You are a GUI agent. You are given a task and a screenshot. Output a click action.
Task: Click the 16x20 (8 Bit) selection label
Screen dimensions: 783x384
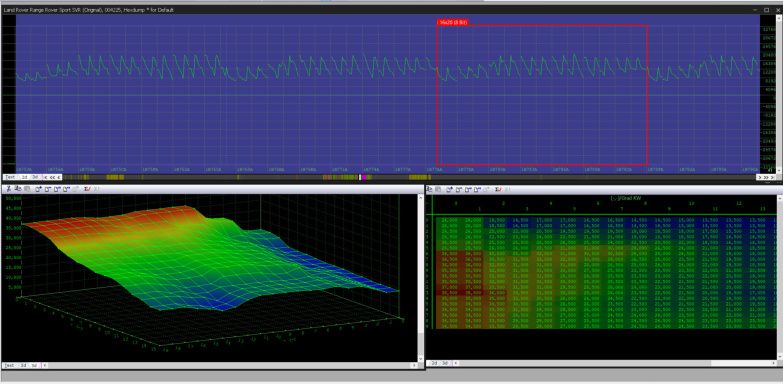point(452,22)
